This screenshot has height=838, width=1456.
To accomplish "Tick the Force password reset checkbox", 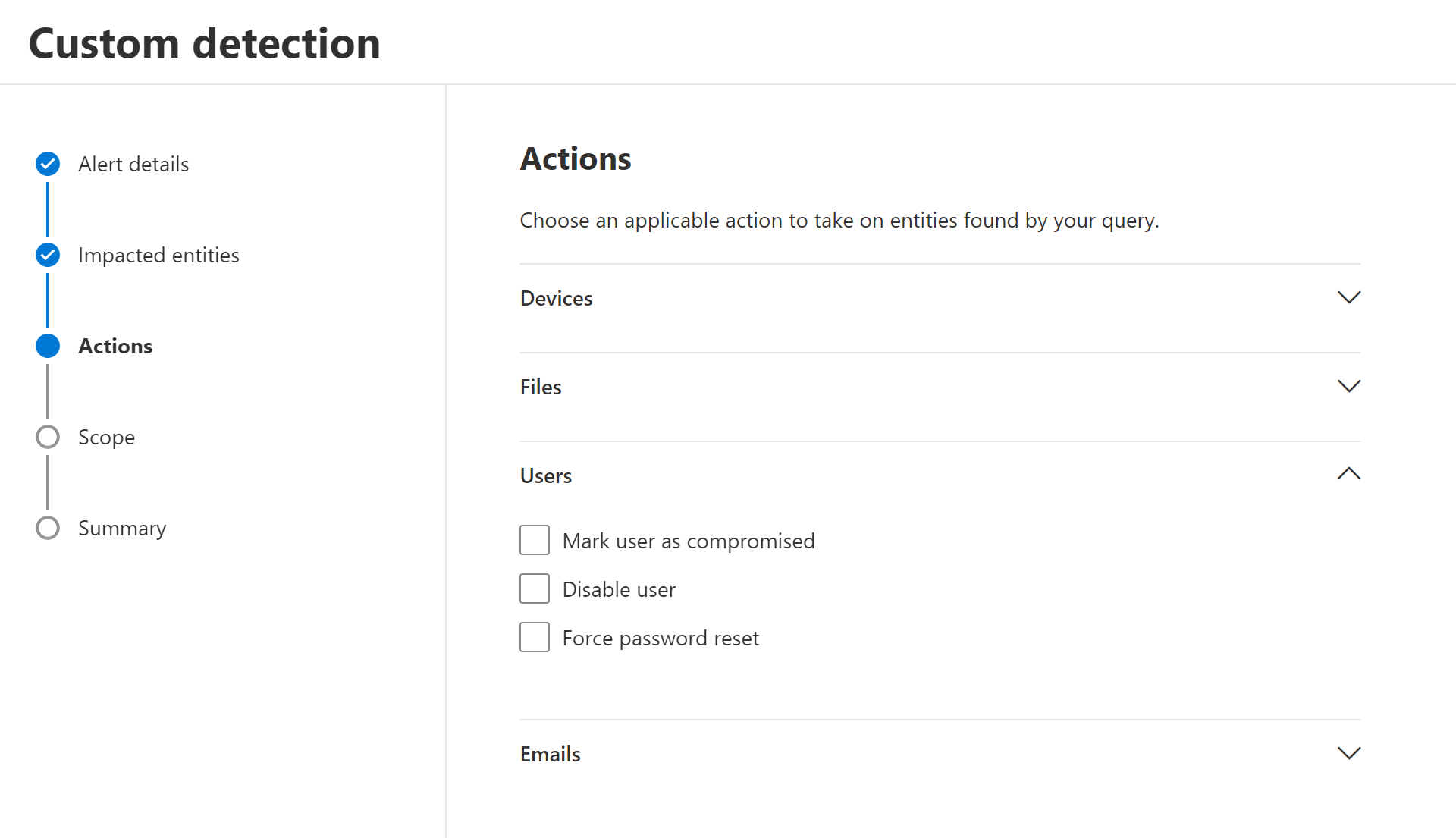I will click(x=535, y=638).
